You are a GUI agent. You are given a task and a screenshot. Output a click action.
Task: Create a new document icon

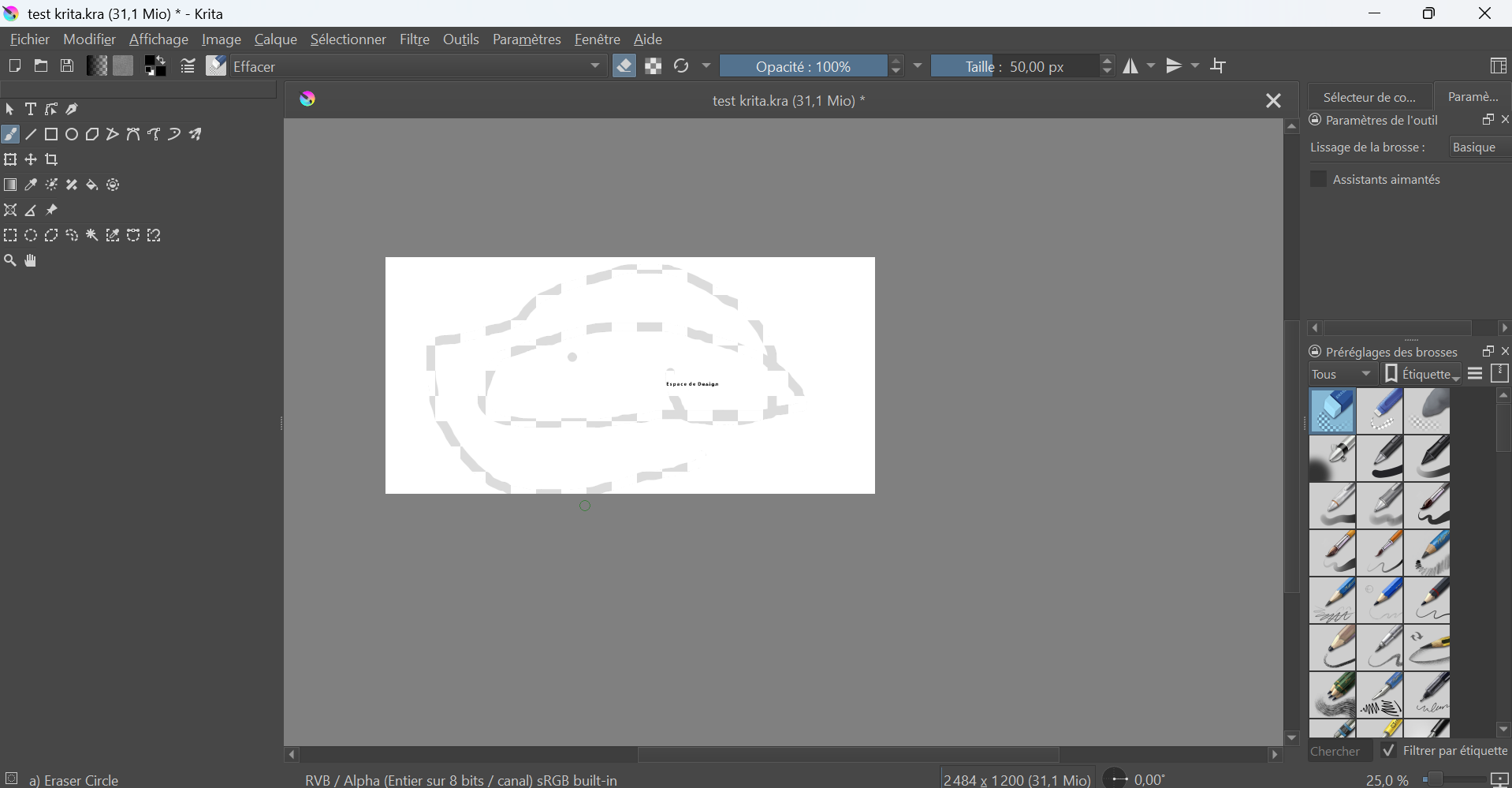click(14, 66)
